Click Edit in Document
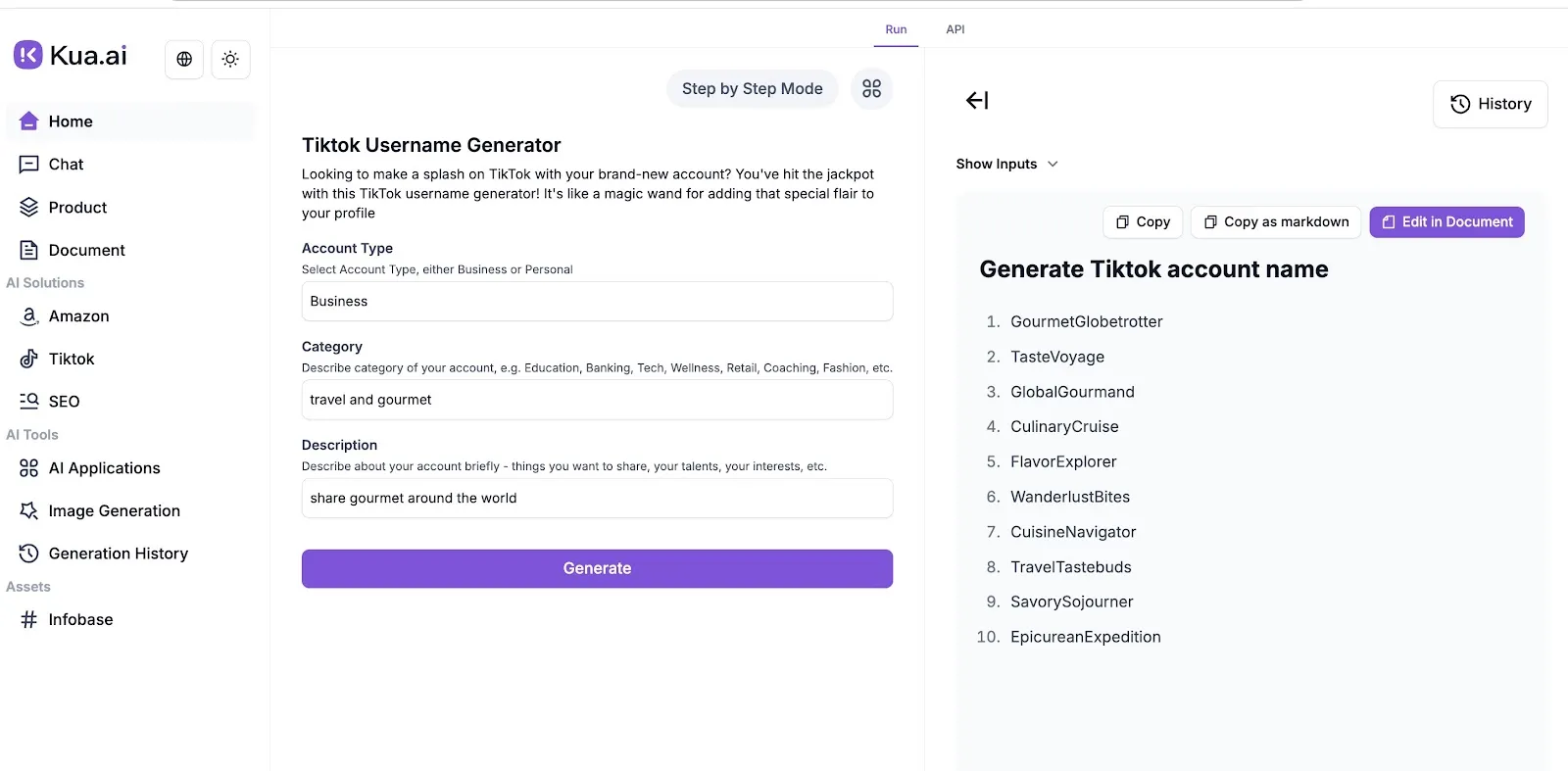Viewport: 1568px width, 771px height. pos(1446,221)
